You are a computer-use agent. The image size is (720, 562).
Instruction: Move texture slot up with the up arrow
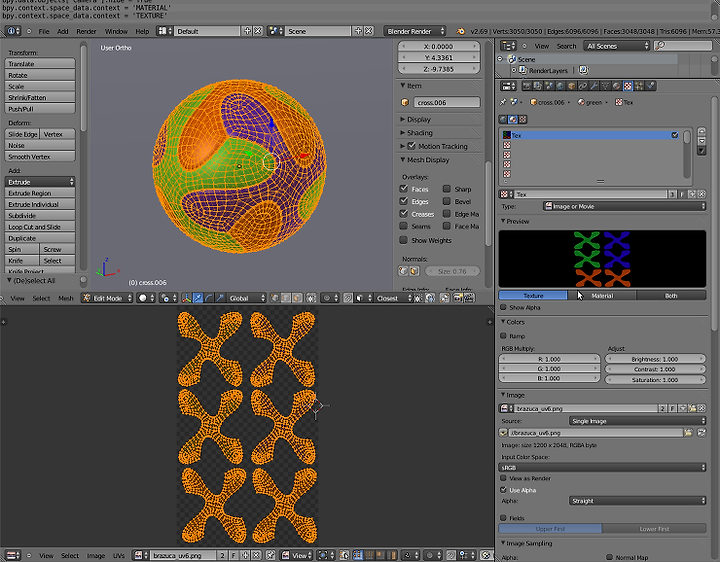tap(702, 131)
